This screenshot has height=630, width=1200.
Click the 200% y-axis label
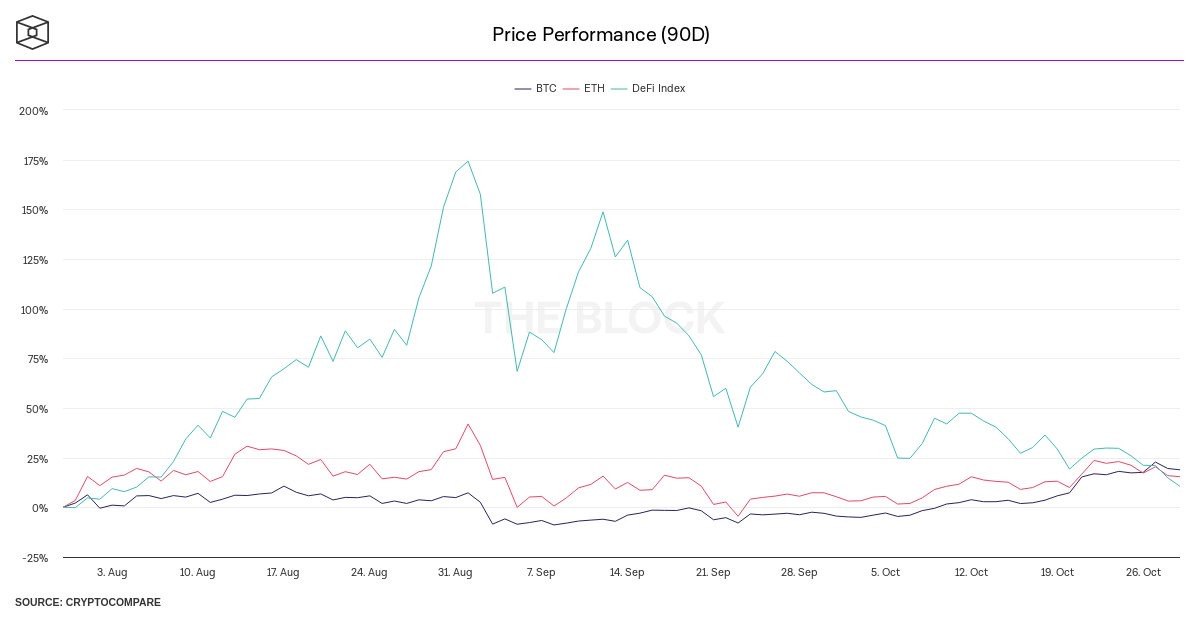tap(34, 111)
